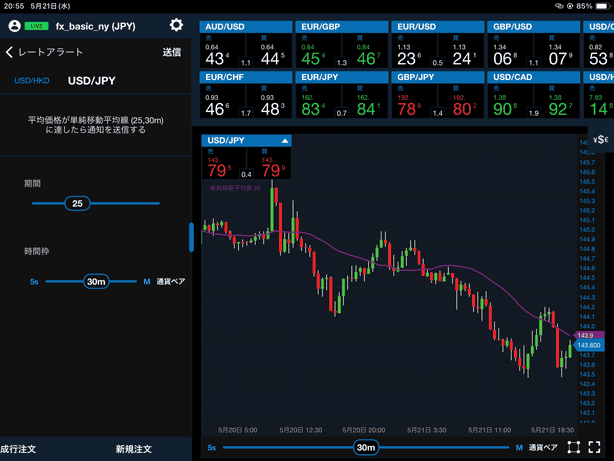Tap the fx_basic_ny (JPY) account name
This screenshot has height=461, width=614.
point(96,27)
